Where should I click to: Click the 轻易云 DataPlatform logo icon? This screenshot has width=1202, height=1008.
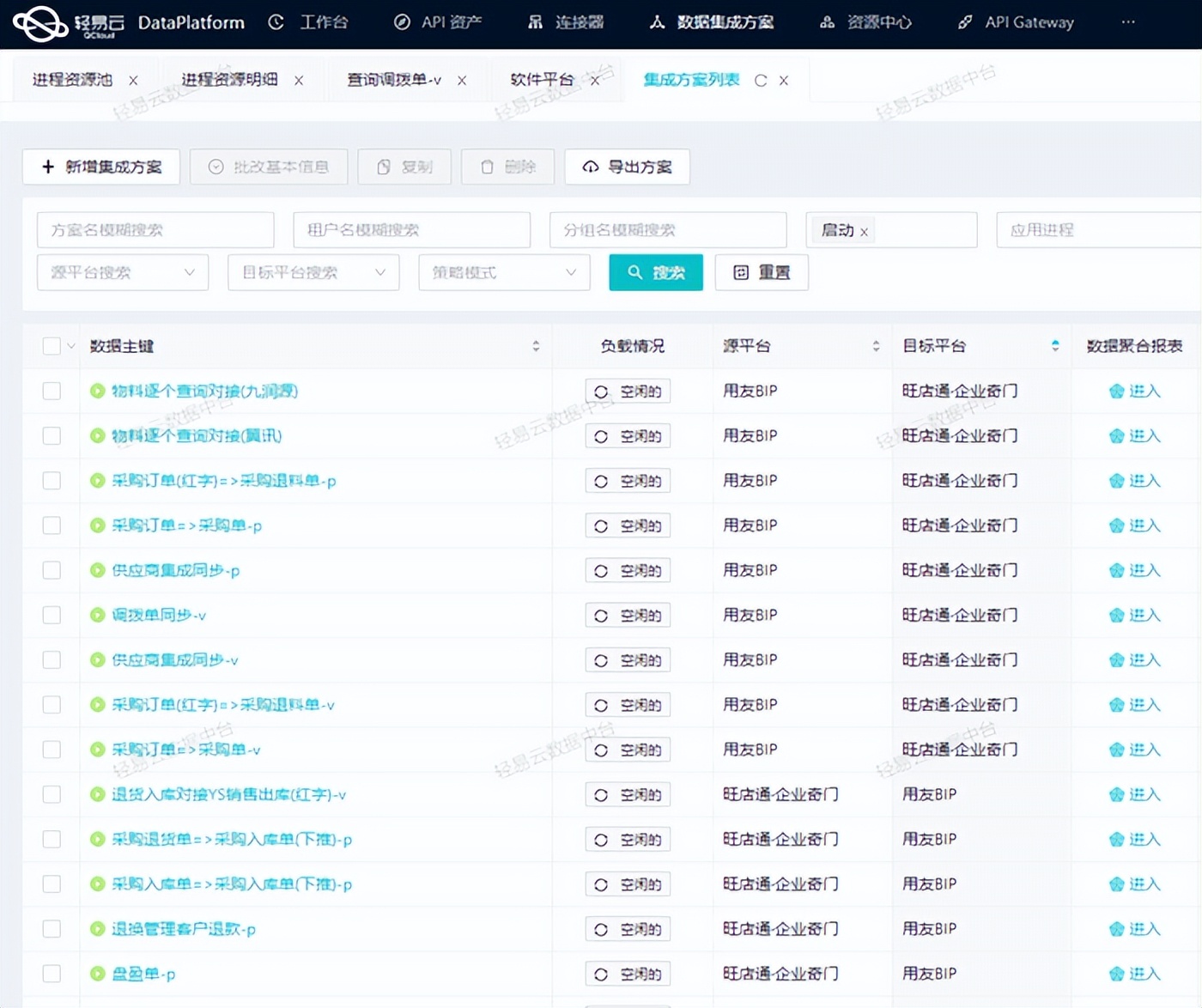40,23
